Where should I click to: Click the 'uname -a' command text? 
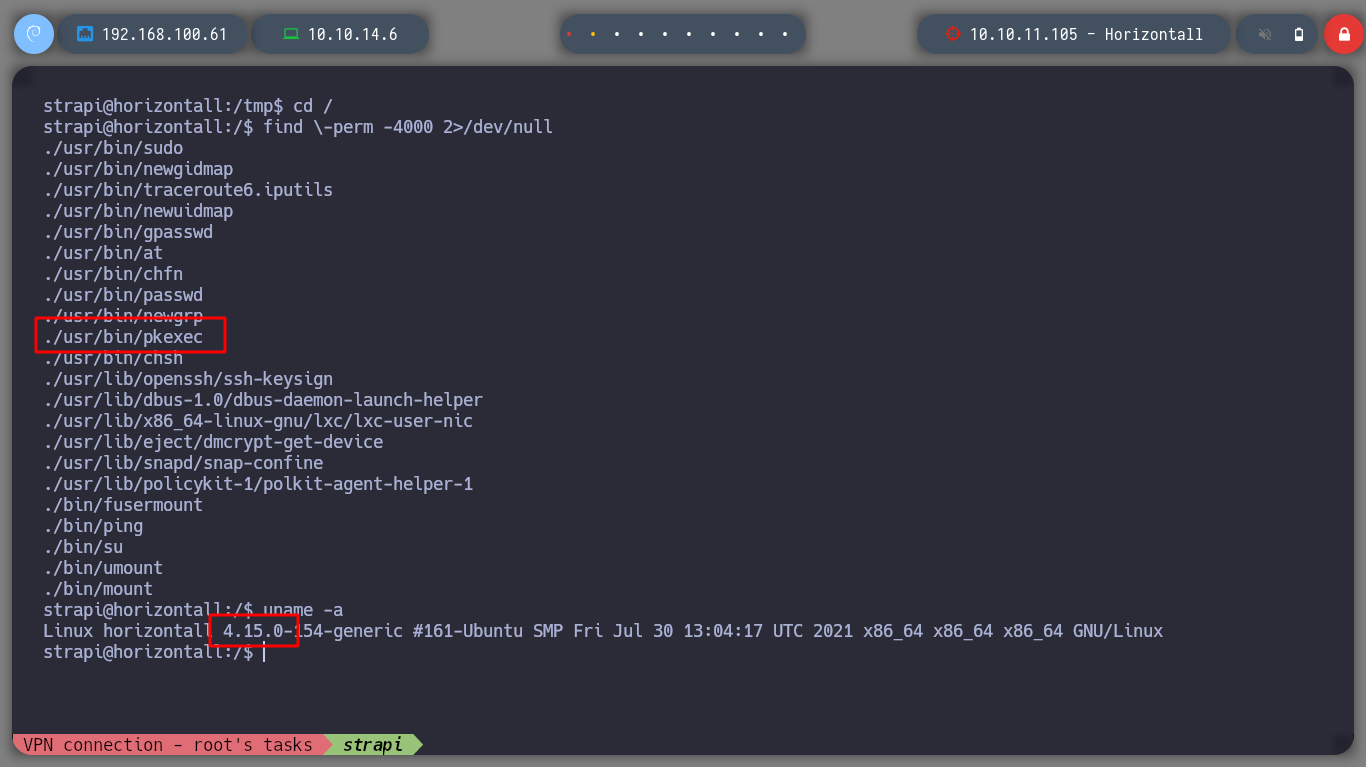(x=303, y=610)
